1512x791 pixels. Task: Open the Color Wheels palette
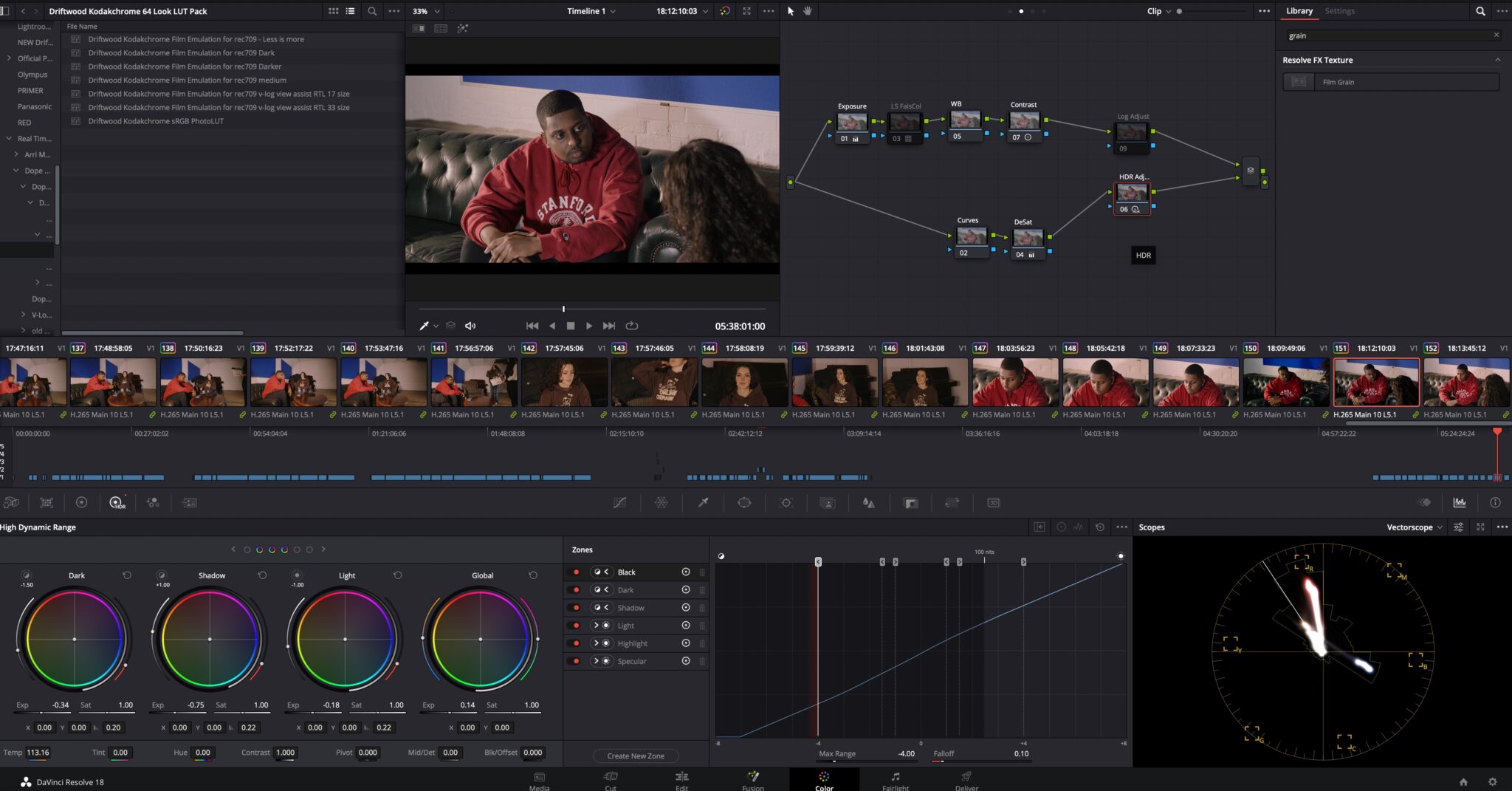click(x=81, y=502)
